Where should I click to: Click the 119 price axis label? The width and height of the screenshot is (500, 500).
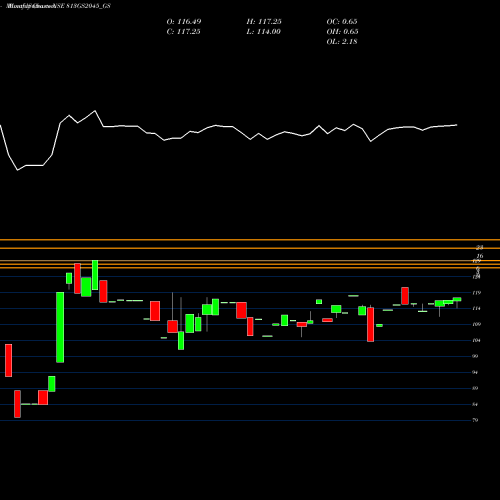[477, 293]
